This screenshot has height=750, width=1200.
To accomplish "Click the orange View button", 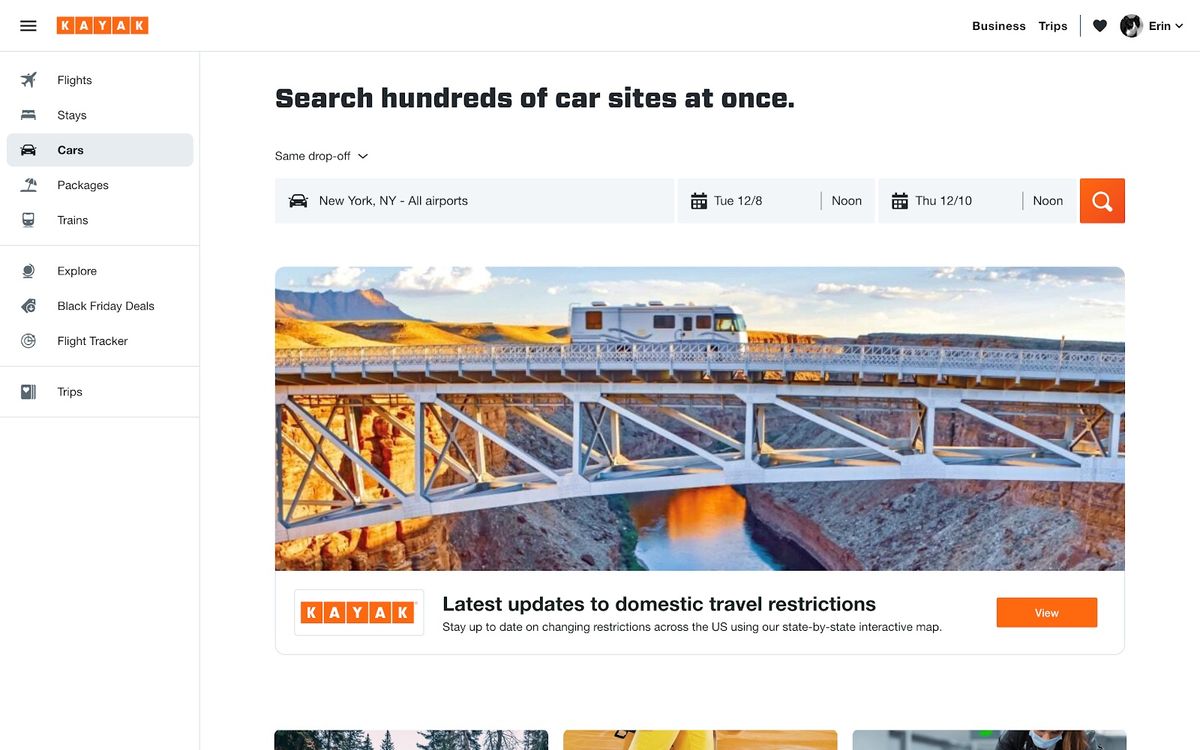I will 1047,613.
